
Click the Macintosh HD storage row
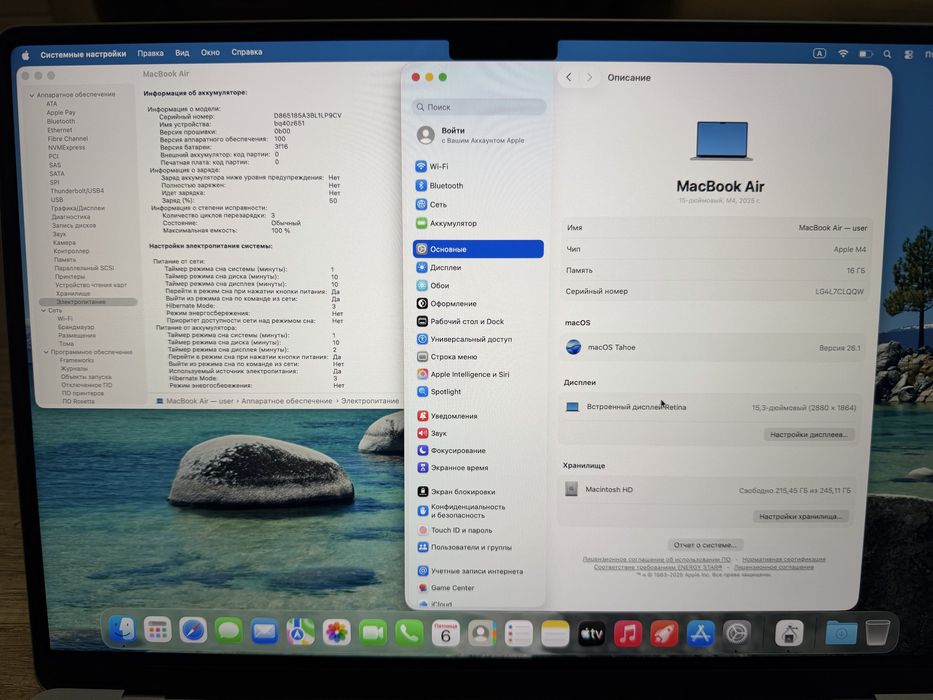point(709,490)
